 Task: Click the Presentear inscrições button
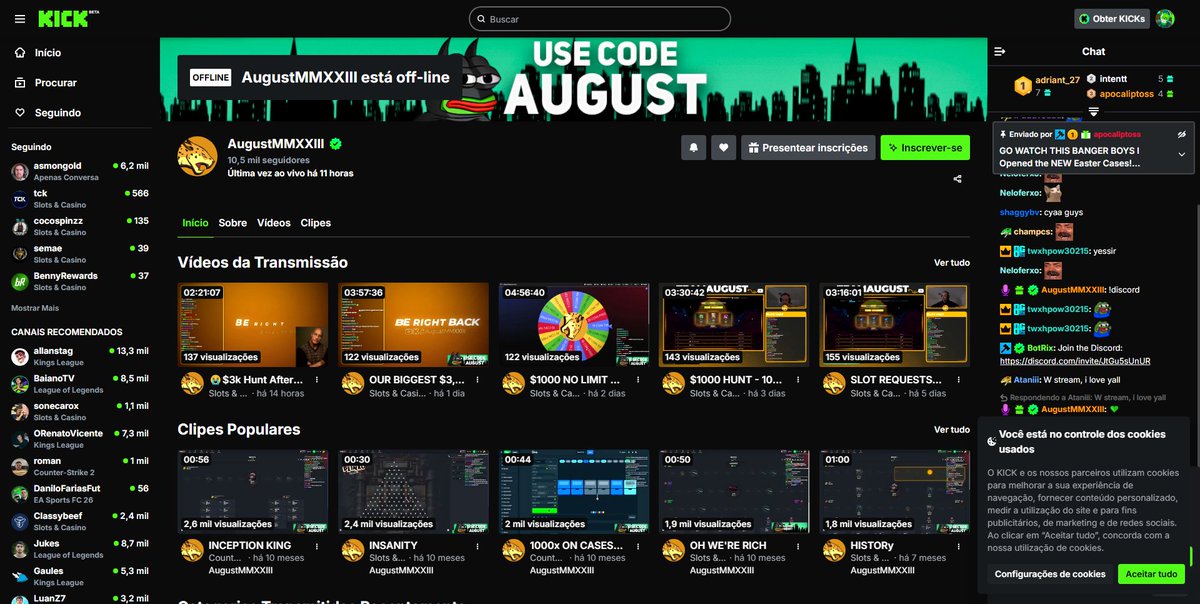tap(808, 148)
